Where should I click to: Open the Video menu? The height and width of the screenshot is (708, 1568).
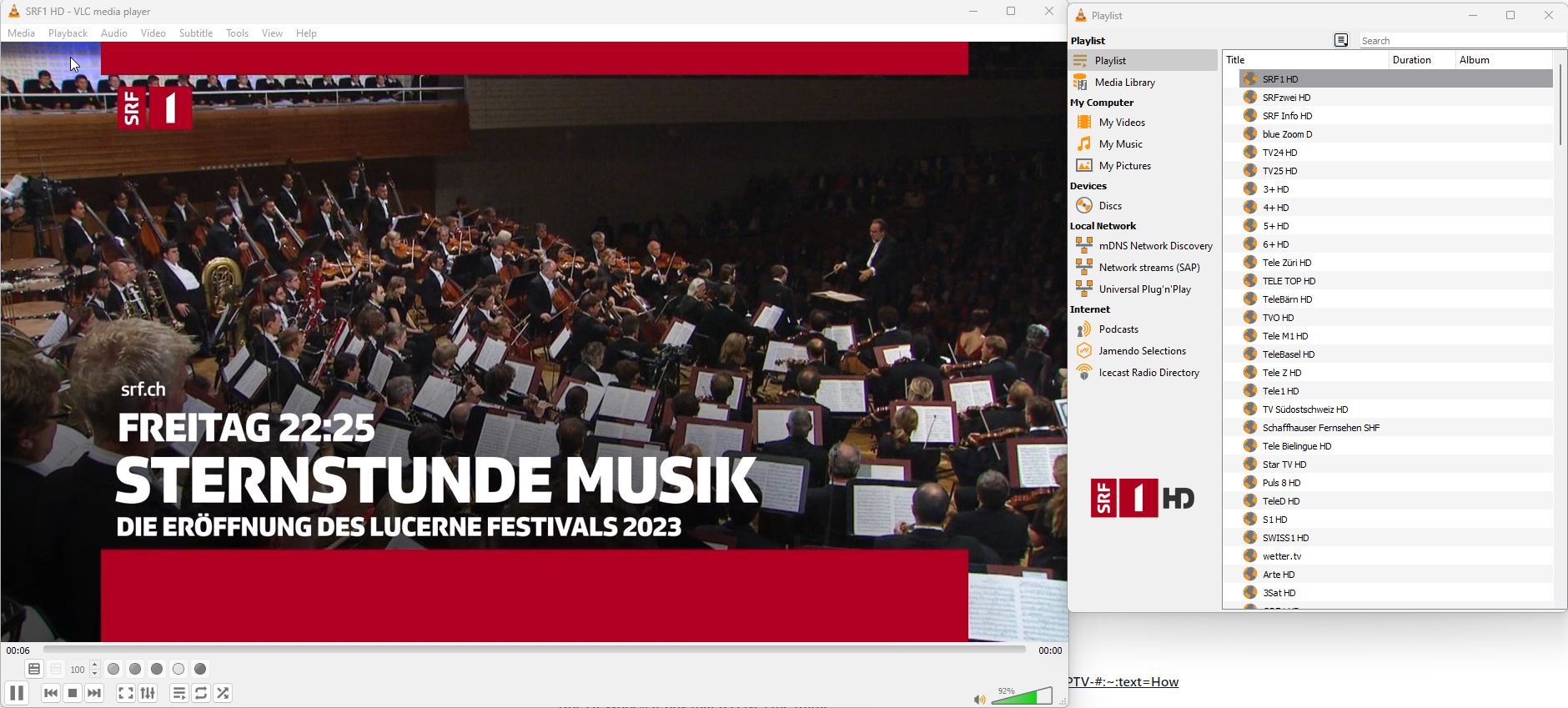153,33
